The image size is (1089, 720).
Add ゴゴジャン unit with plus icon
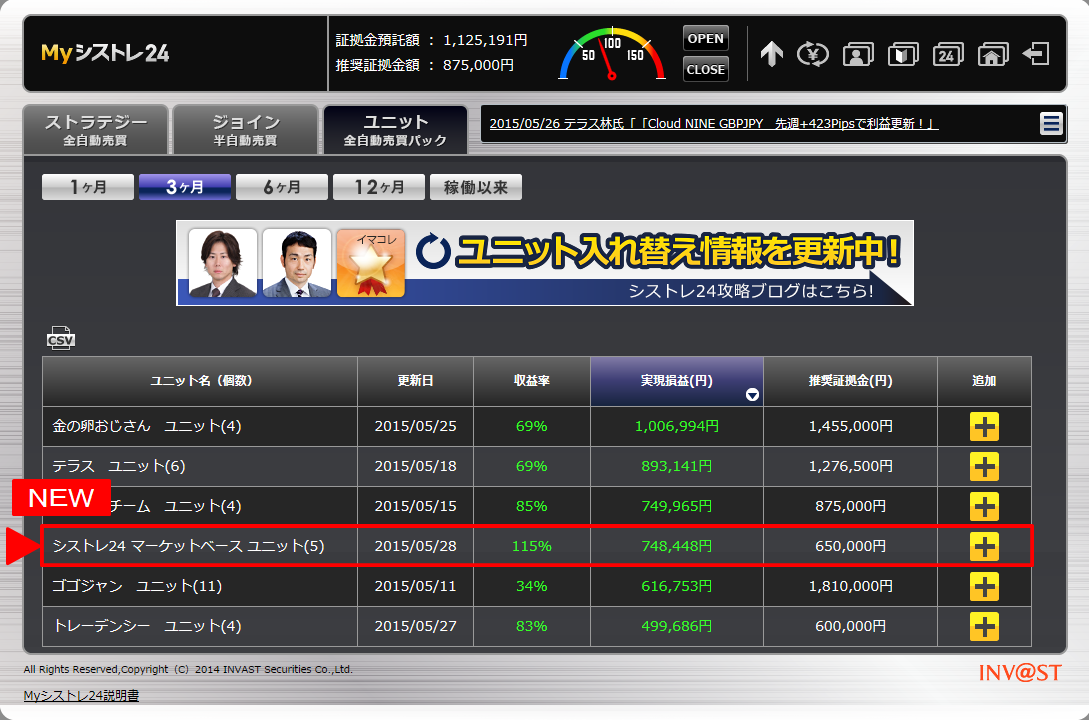pyautogui.click(x=984, y=587)
